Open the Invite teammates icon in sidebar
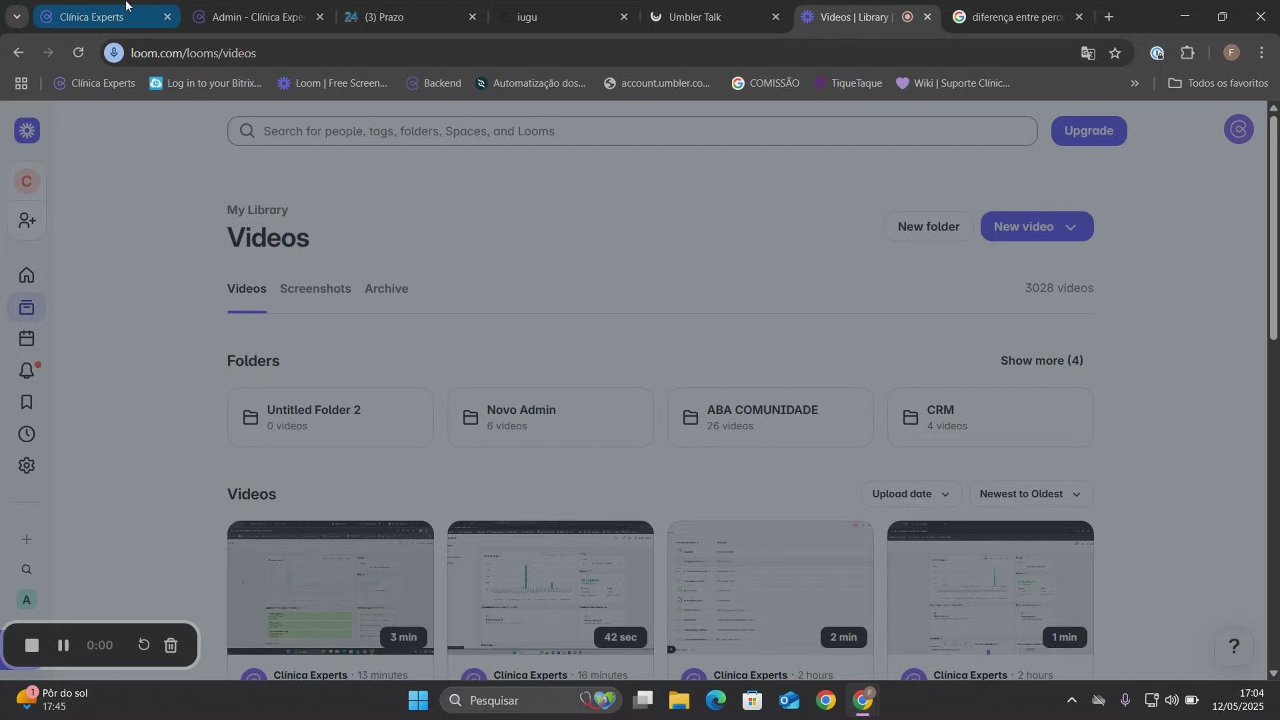 [x=27, y=220]
